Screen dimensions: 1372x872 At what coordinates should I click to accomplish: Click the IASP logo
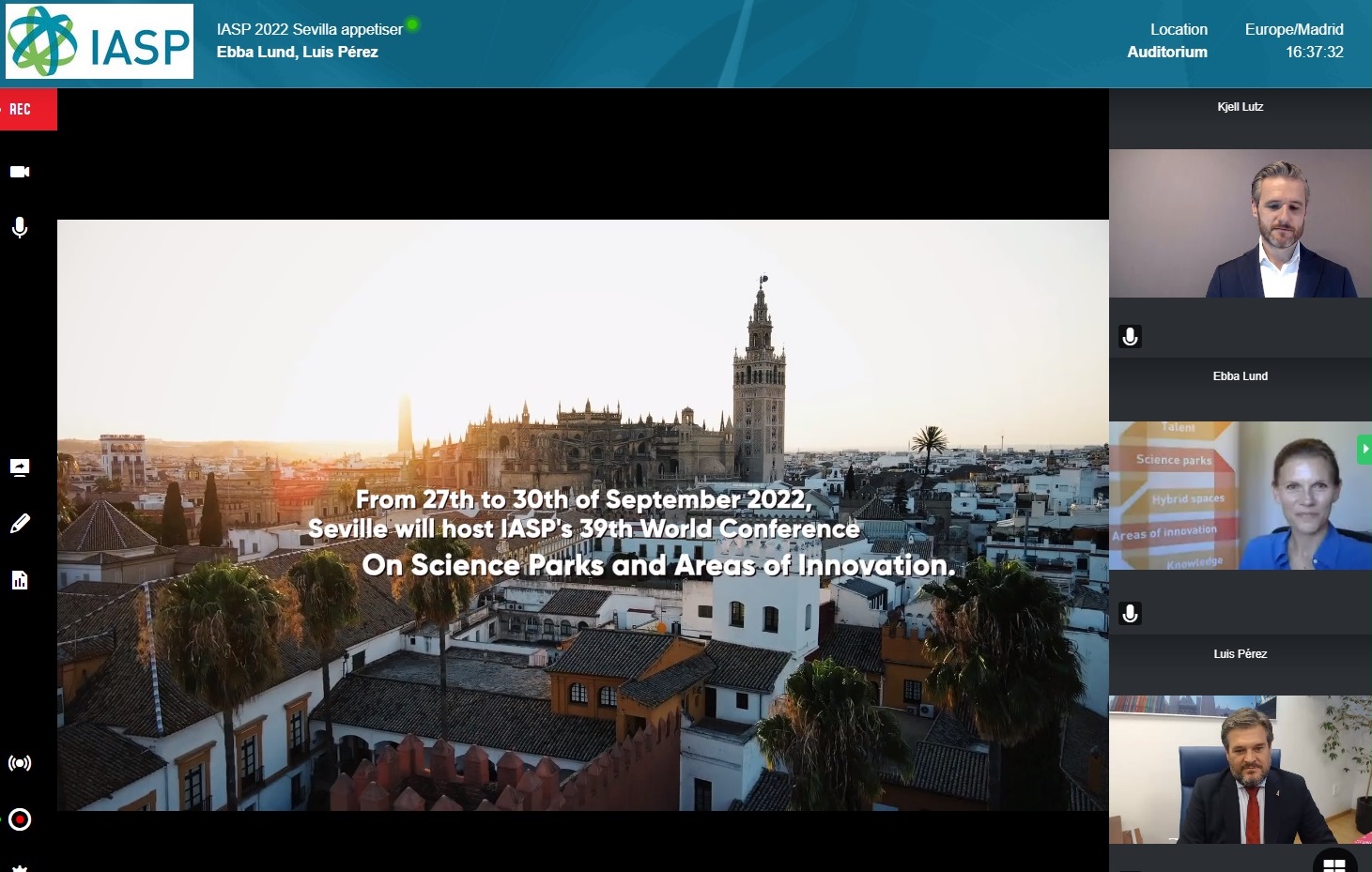(x=99, y=42)
